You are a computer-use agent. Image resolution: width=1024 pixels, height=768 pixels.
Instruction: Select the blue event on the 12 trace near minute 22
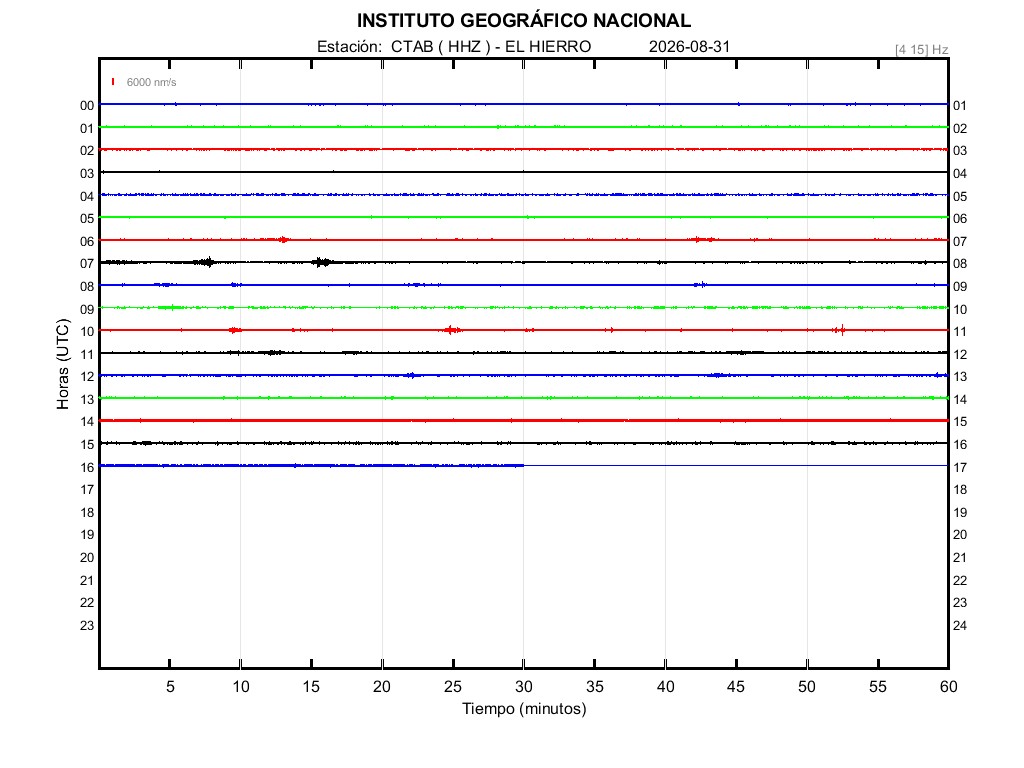tap(411, 375)
